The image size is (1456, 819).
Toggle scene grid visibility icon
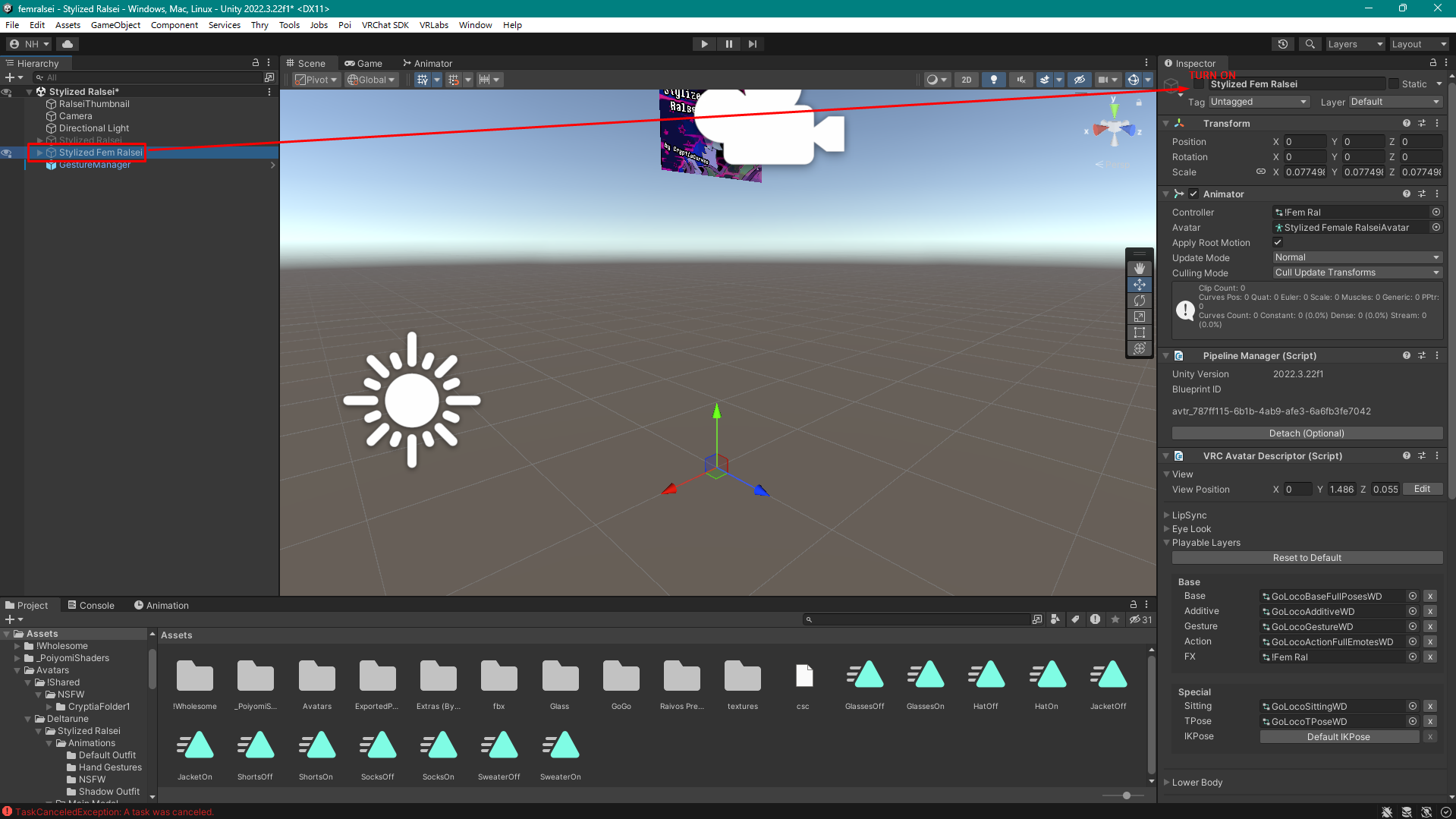[x=423, y=80]
